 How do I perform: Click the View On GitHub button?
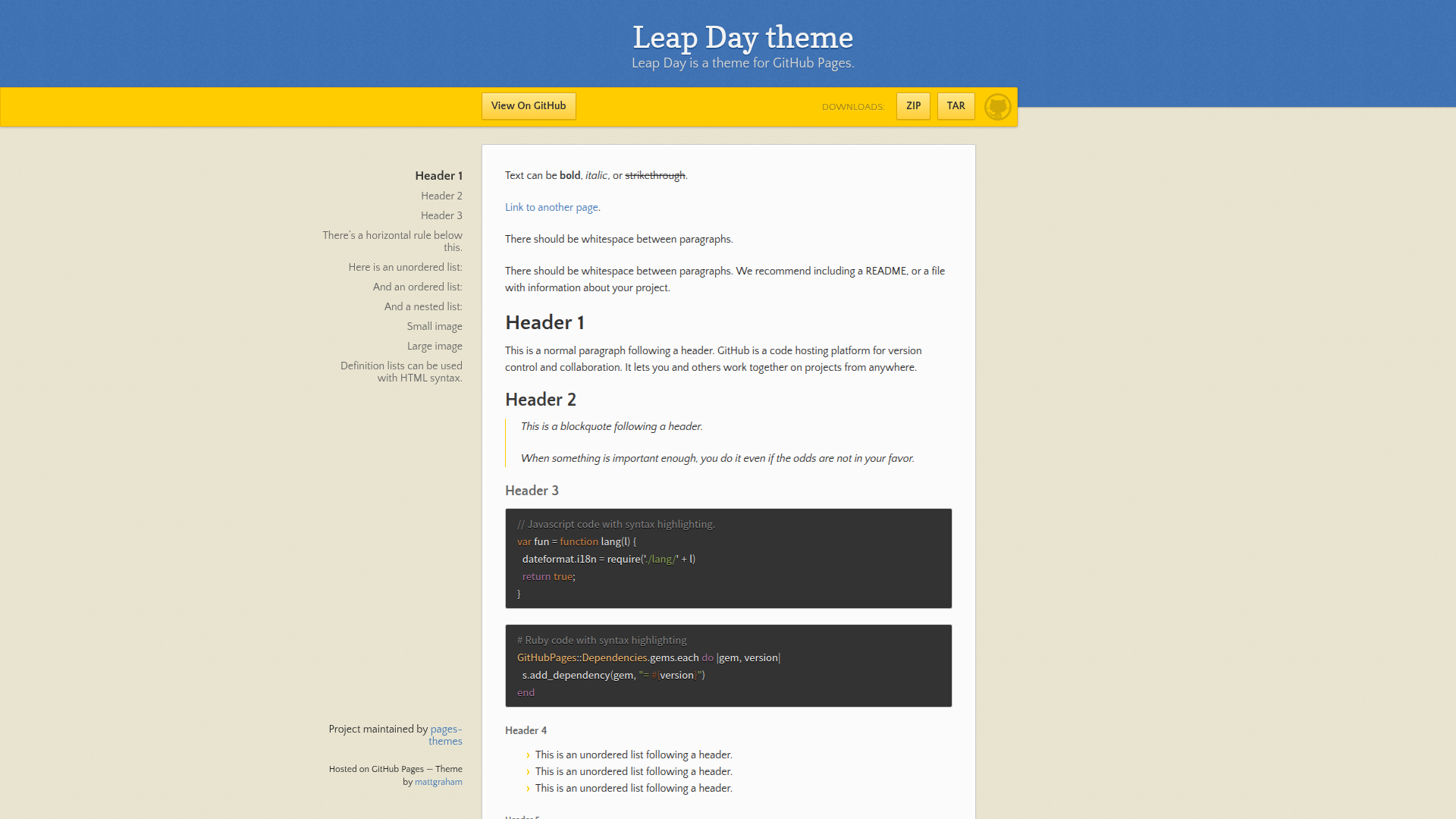(528, 105)
